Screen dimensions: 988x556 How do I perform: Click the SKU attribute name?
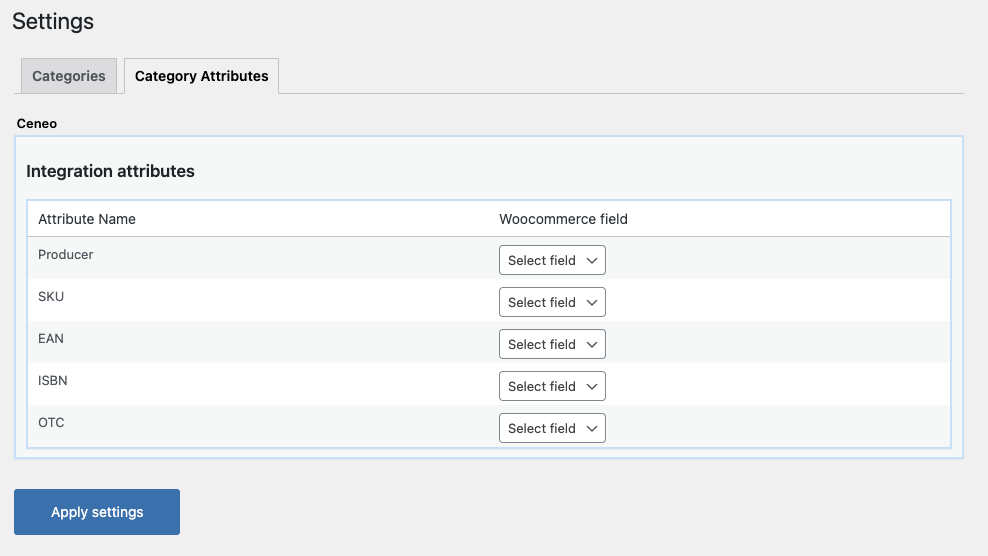pos(51,296)
